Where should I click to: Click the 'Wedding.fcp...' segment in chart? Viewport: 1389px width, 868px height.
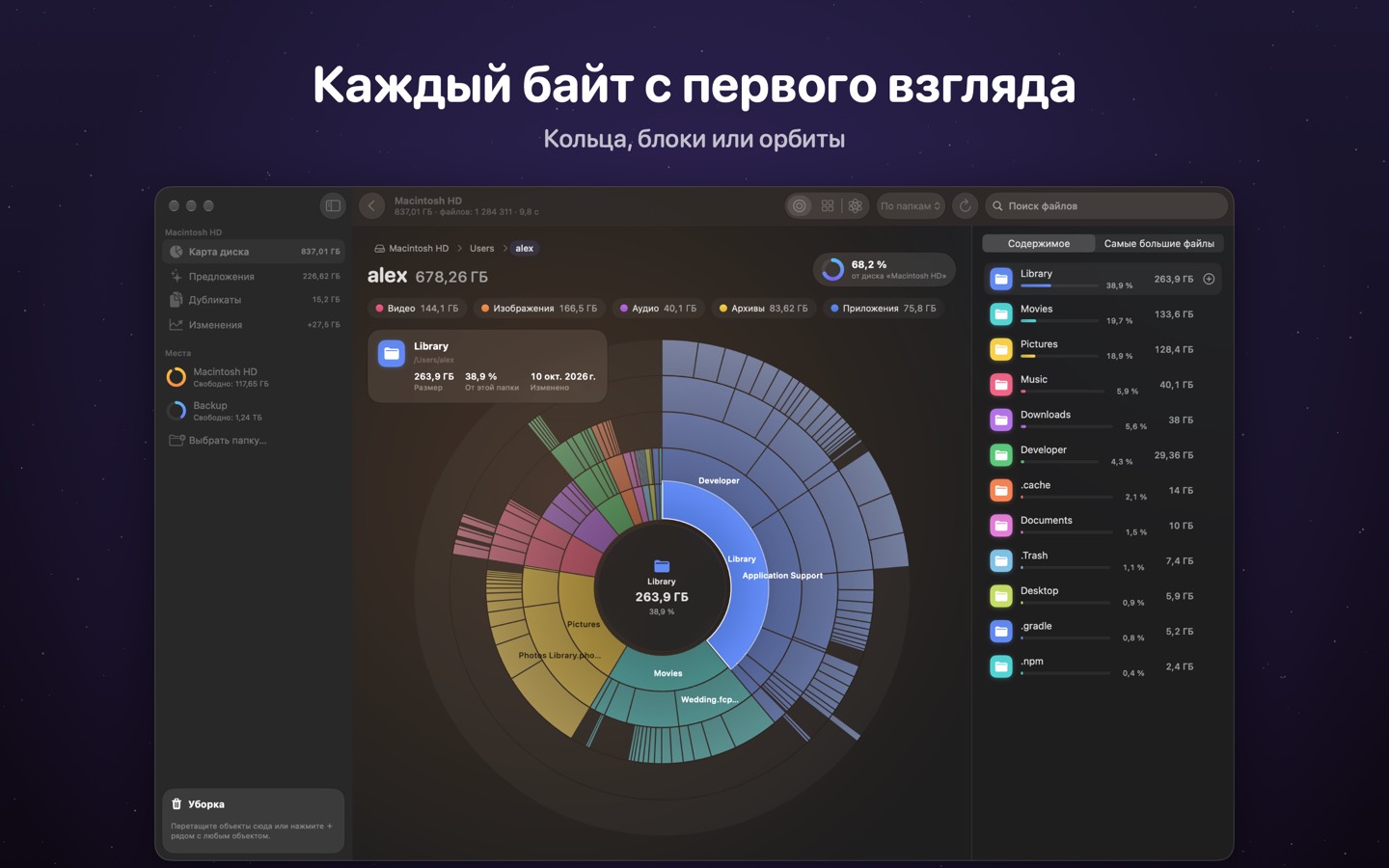(709, 699)
